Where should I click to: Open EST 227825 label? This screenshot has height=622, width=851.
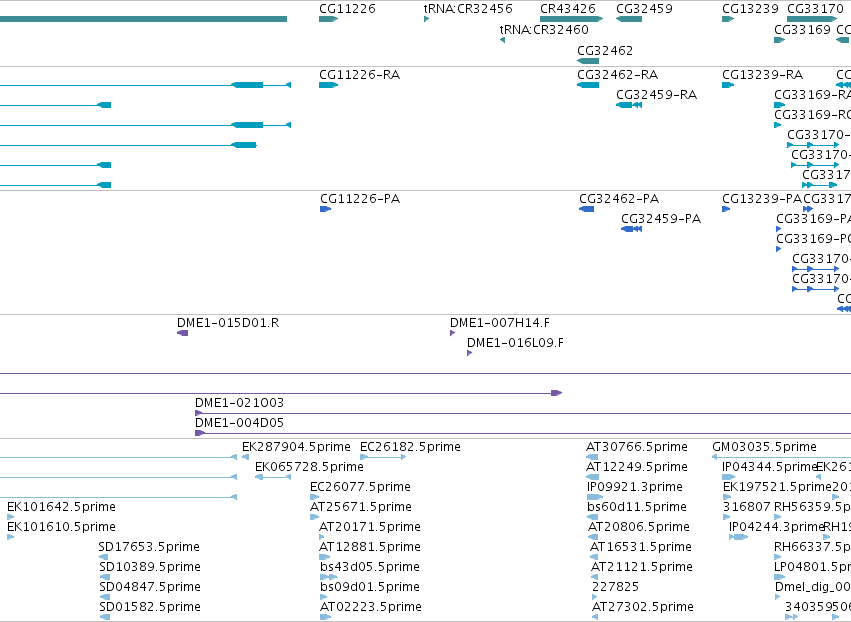pos(615,587)
